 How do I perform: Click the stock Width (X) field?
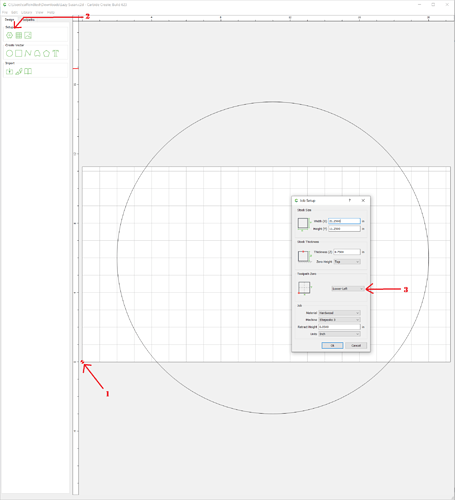(x=344, y=221)
